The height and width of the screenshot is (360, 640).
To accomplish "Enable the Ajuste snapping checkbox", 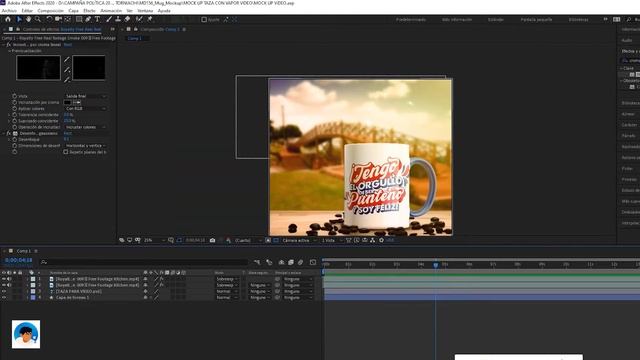I will click(x=204, y=20).
